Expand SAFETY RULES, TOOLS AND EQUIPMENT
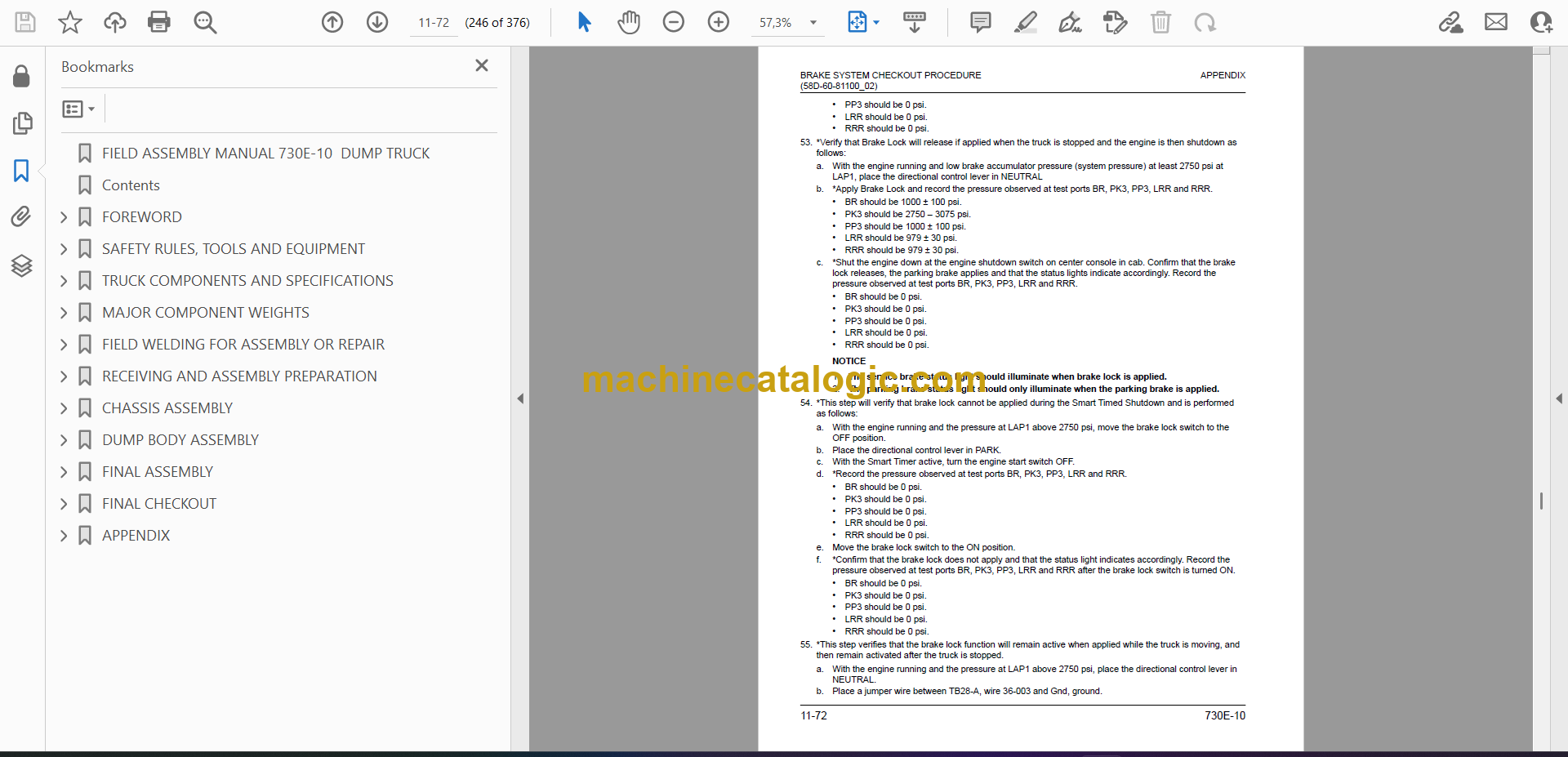1568x757 pixels. (x=64, y=249)
